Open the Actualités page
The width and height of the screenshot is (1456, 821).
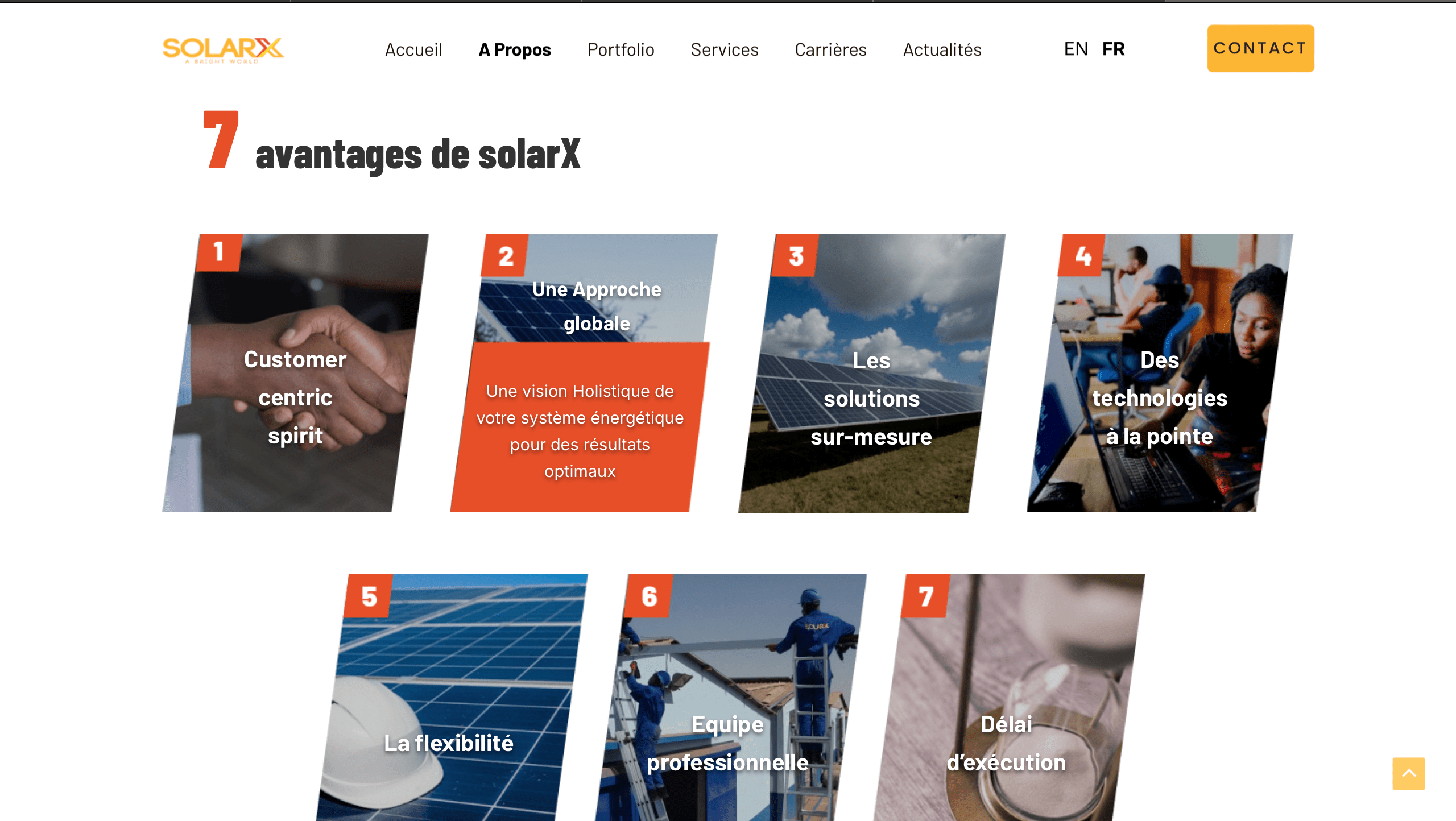(942, 50)
